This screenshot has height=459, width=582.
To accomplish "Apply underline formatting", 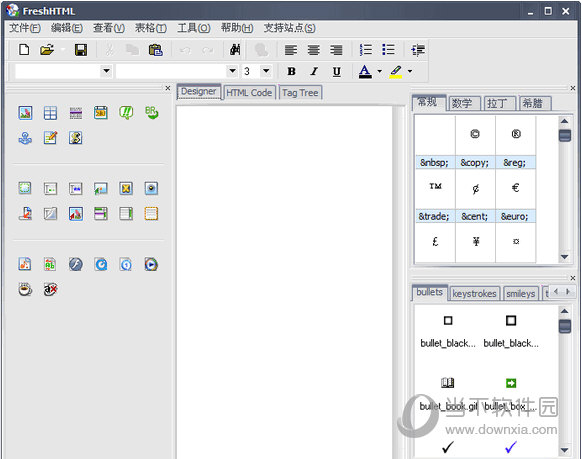I will click(337, 71).
